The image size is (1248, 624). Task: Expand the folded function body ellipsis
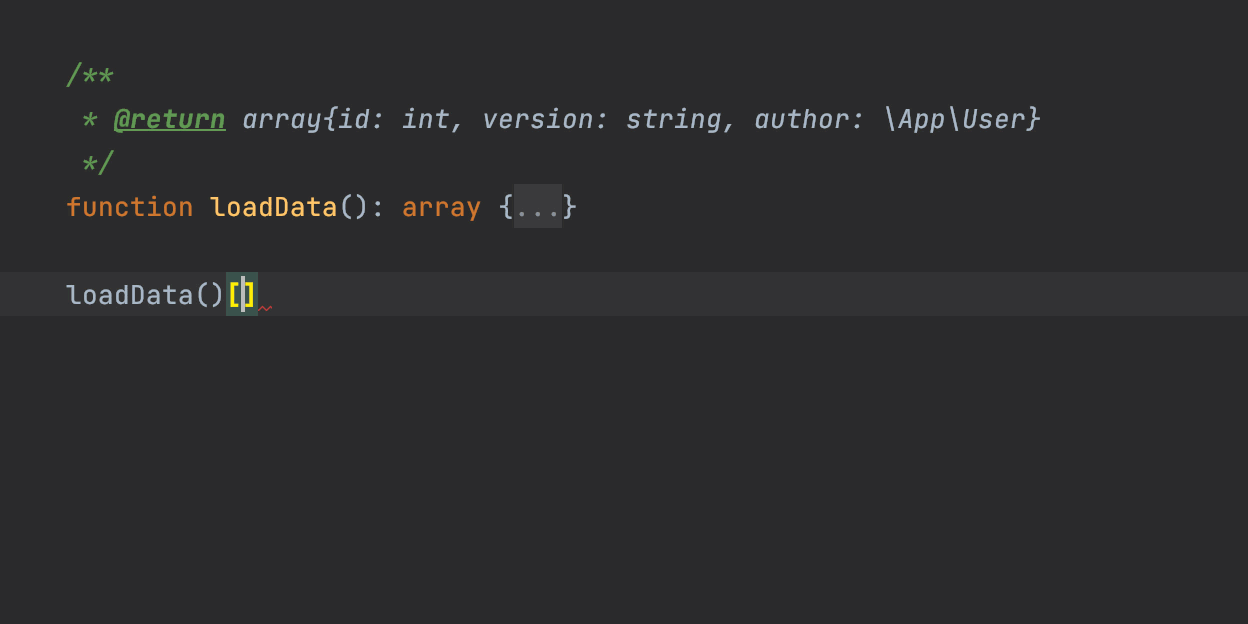pos(538,207)
